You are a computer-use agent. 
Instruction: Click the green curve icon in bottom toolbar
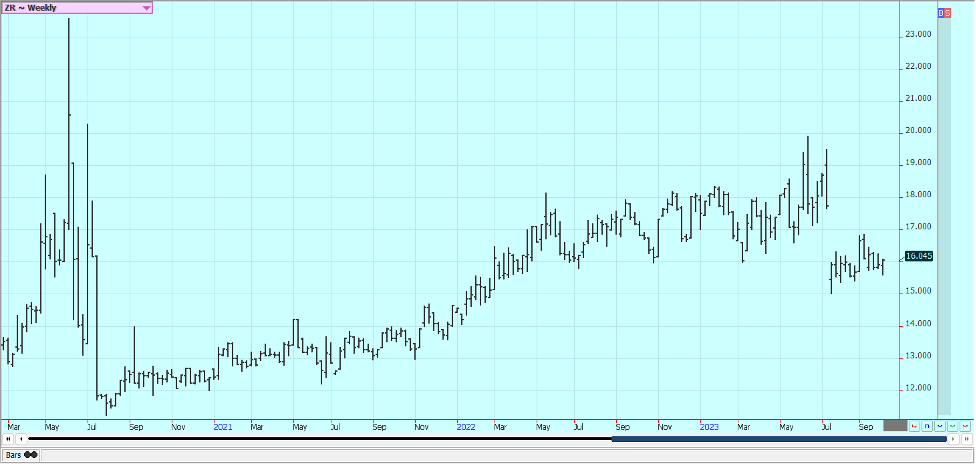(x=952, y=426)
